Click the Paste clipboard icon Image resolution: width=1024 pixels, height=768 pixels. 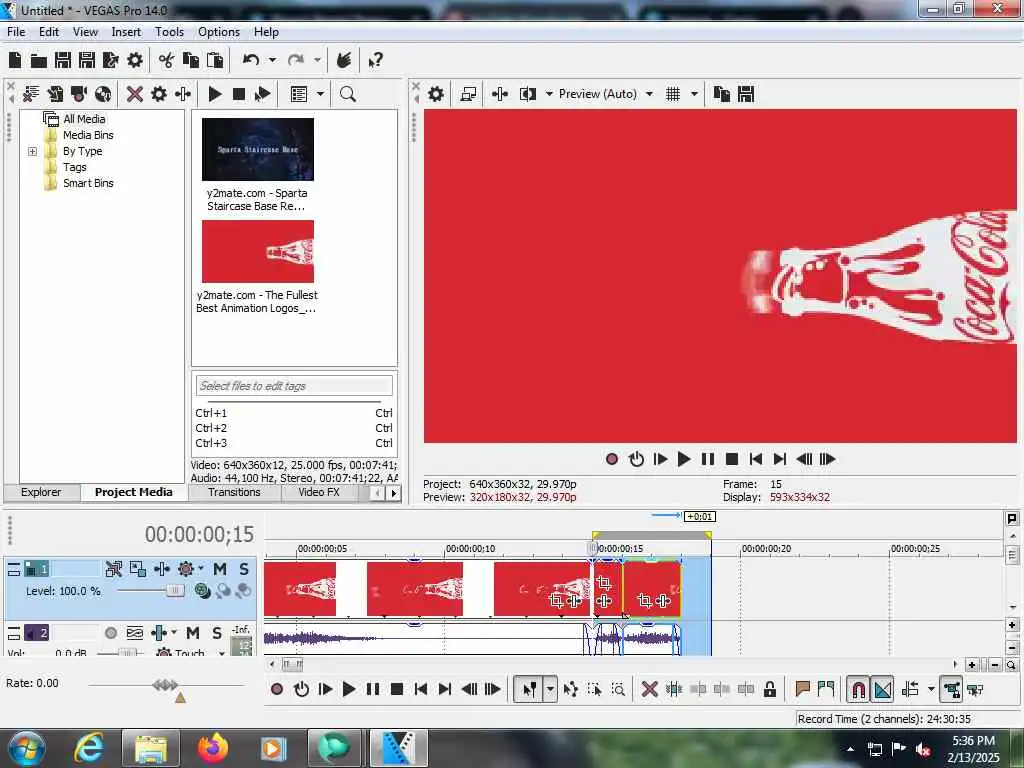[x=215, y=61]
